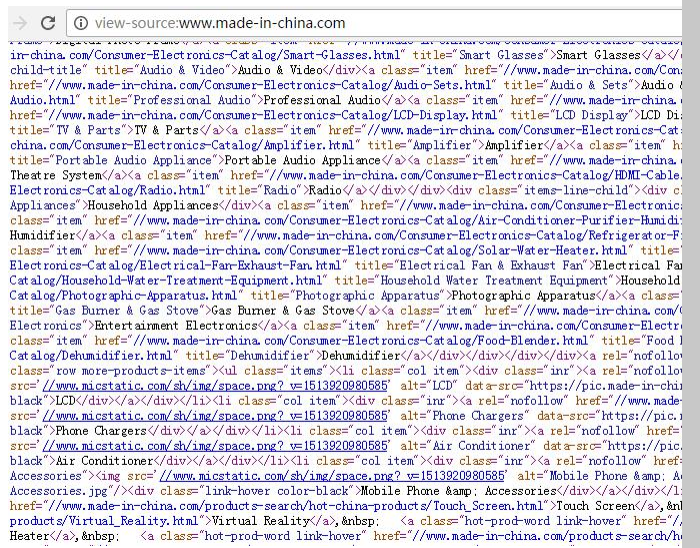The image size is (700, 548).
Task: Open the Electrical-Fan-Exhaust-Fan.html link
Action: pyautogui.click(x=180, y=266)
